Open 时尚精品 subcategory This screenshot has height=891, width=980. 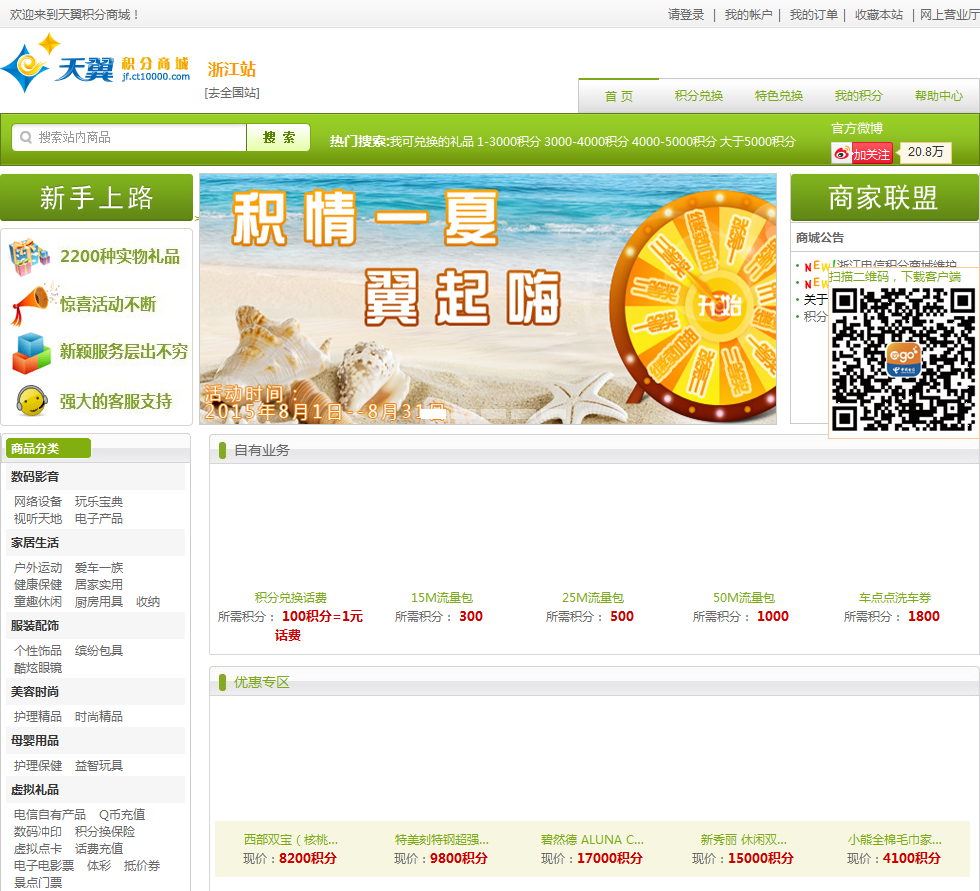click(99, 717)
